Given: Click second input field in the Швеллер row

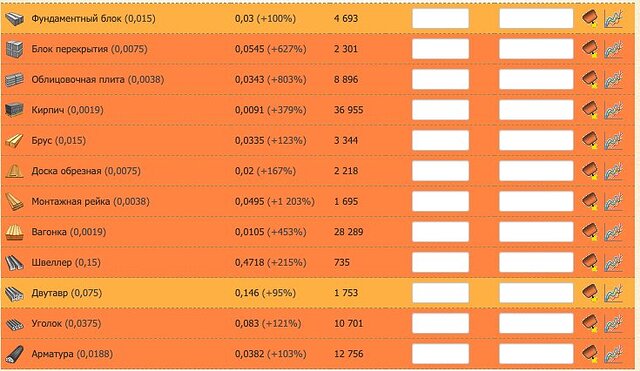Looking at the screenshot, I should click(x=536, y=262).
